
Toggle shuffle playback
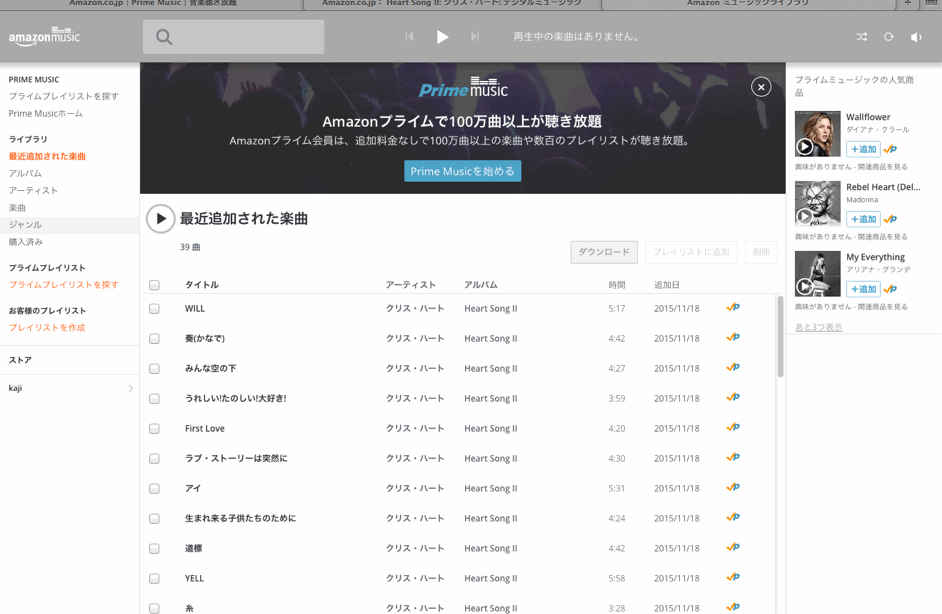861,37
